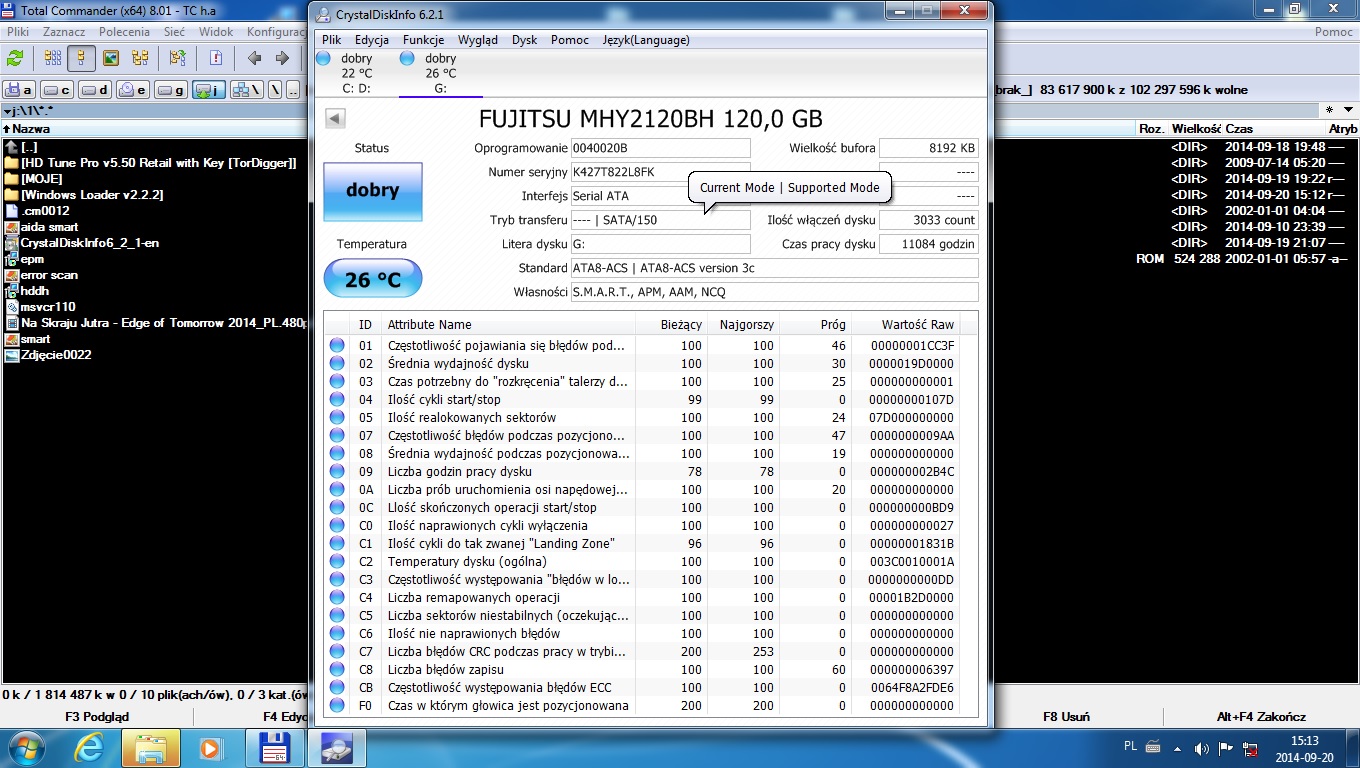Screen dimensions: 1360x768
Task: Click the "Liczba godzin pracy dysku" attribute row
Action: [640, 472]
